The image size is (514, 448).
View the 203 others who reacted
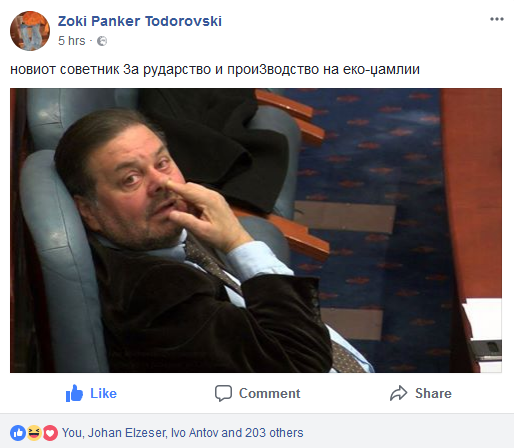coord(274,433)
